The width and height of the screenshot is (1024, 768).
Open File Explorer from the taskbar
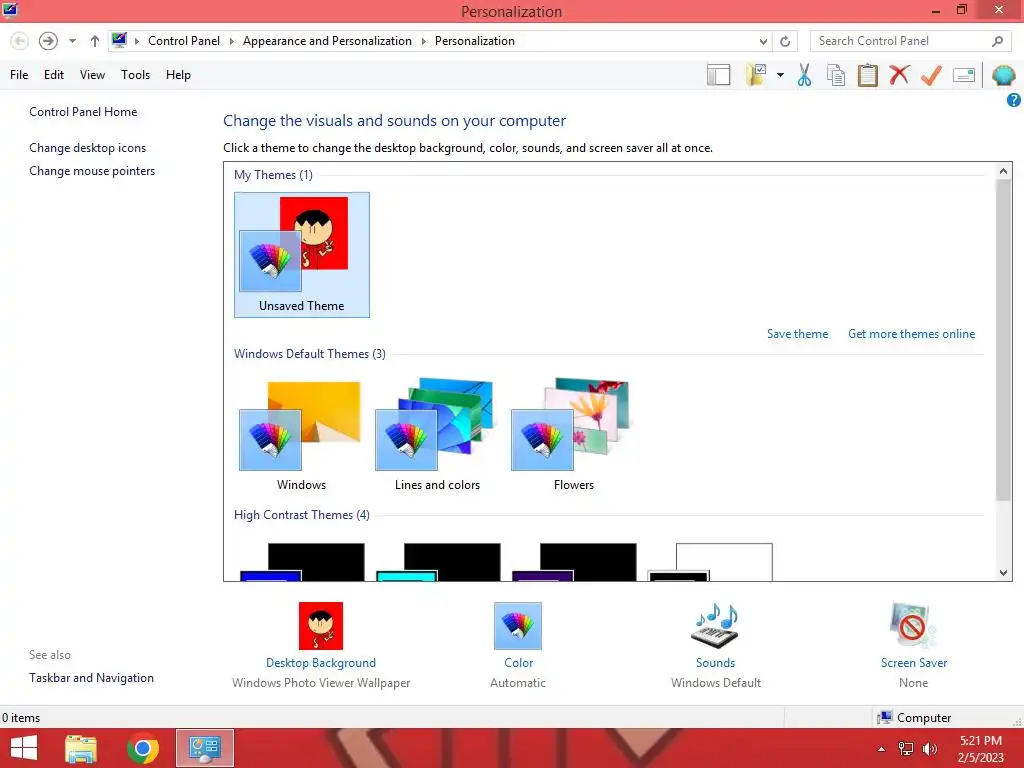81,748
